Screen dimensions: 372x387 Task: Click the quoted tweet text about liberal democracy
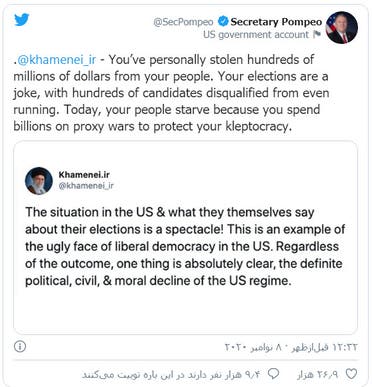point(185,247)
